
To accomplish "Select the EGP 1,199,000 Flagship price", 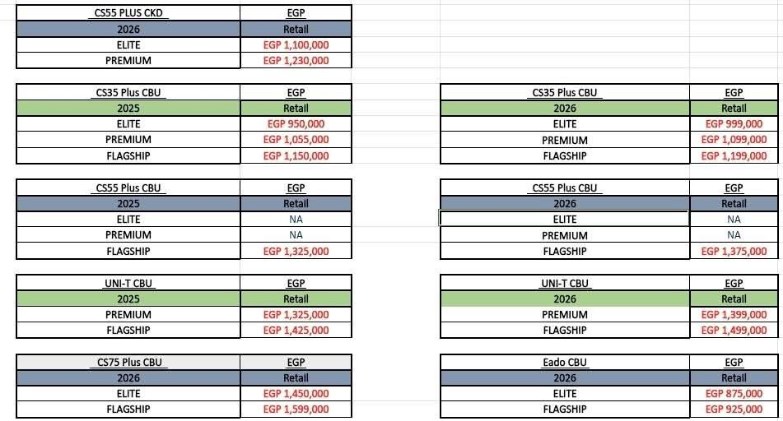I will point(733,156).
